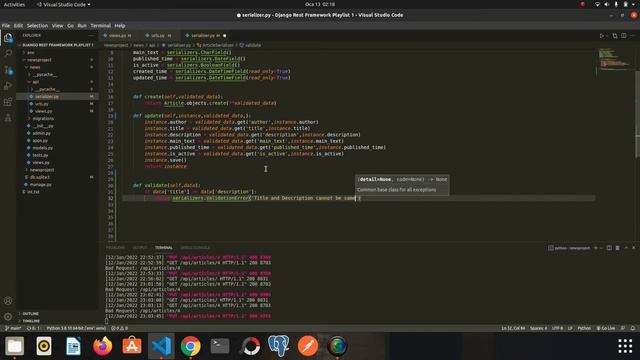Open the Extensions view

(8, 102)
